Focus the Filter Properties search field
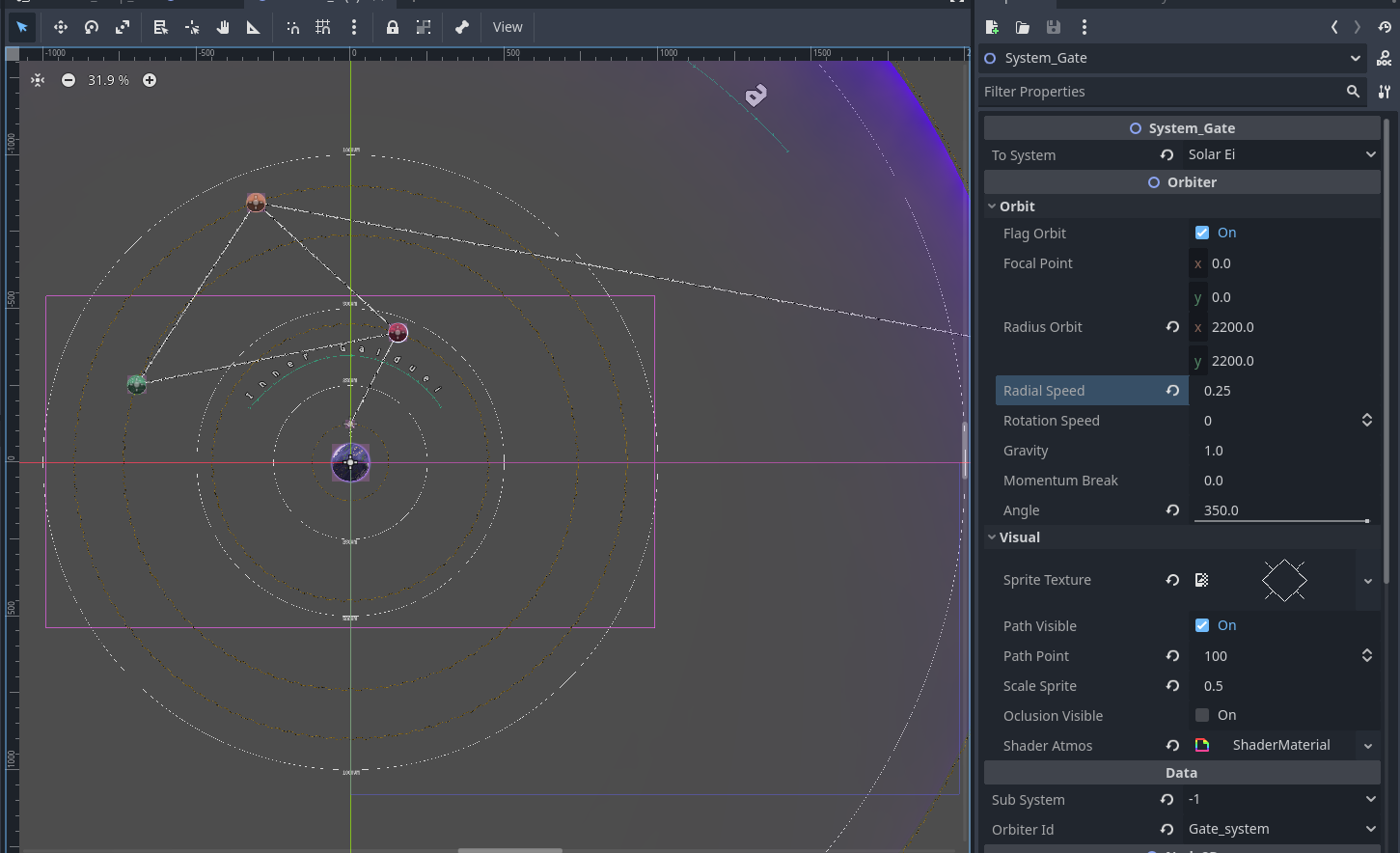This screenshot has height=853, width=1400. pos(1173,92)
